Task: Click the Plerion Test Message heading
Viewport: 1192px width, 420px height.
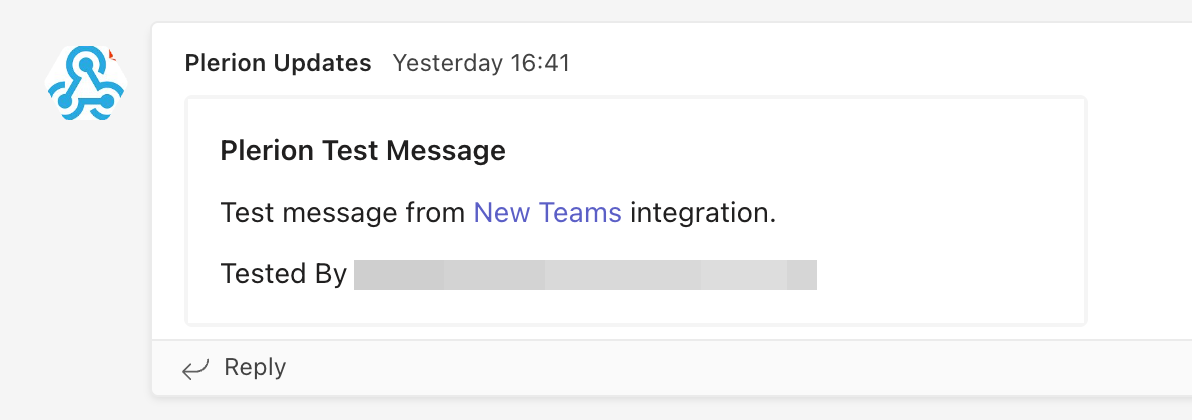Action: click(x=363, y=151)
